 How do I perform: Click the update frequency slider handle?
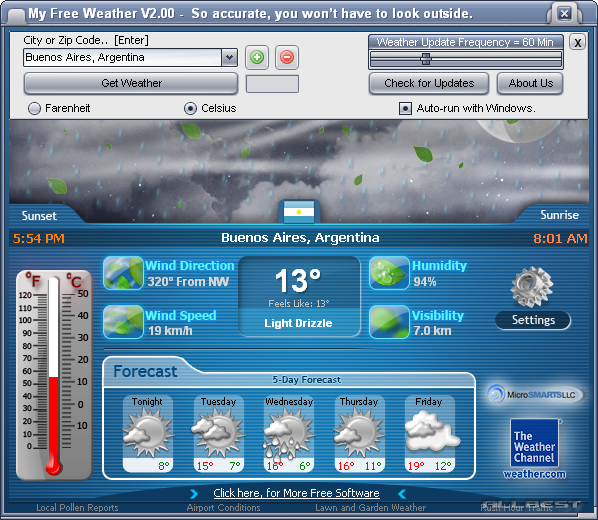coord(426,59)
